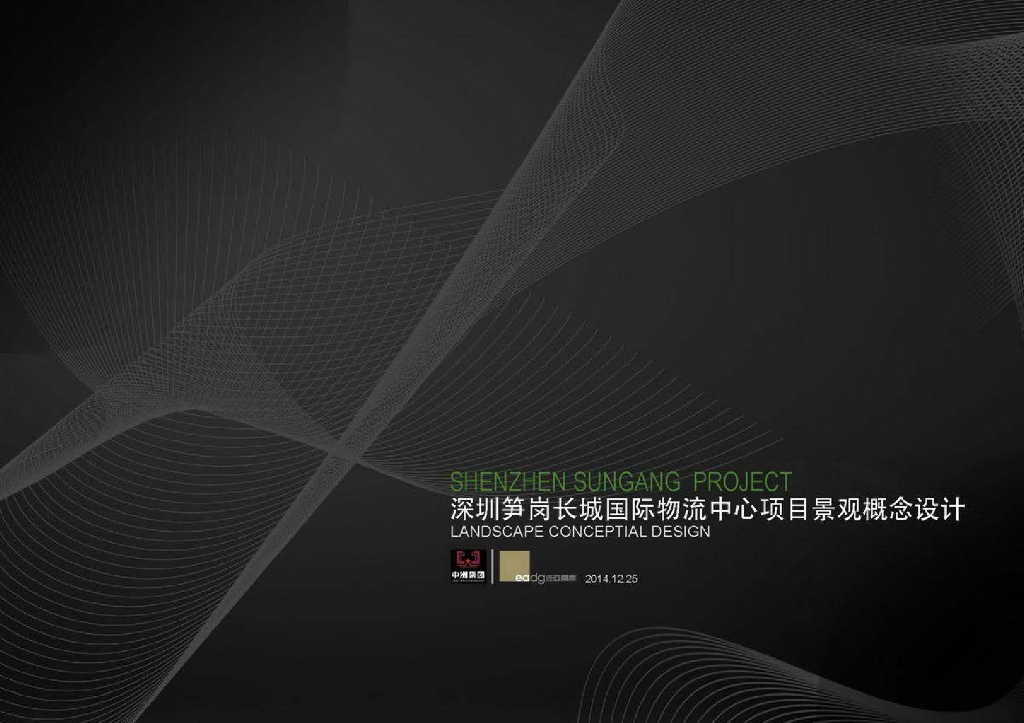
Task: Select the gold eadg logo square
Action: [x=515, y=565]
